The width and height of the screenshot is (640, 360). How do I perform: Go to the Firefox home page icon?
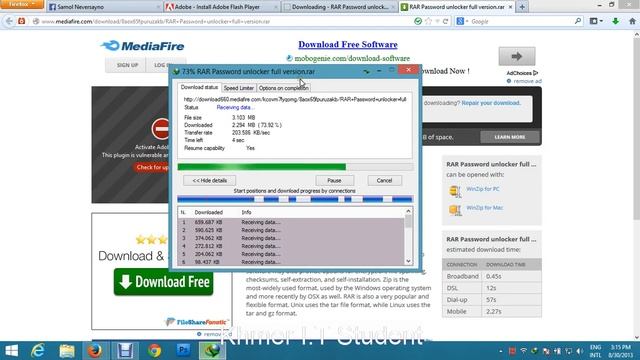click(x=632, y=21)
